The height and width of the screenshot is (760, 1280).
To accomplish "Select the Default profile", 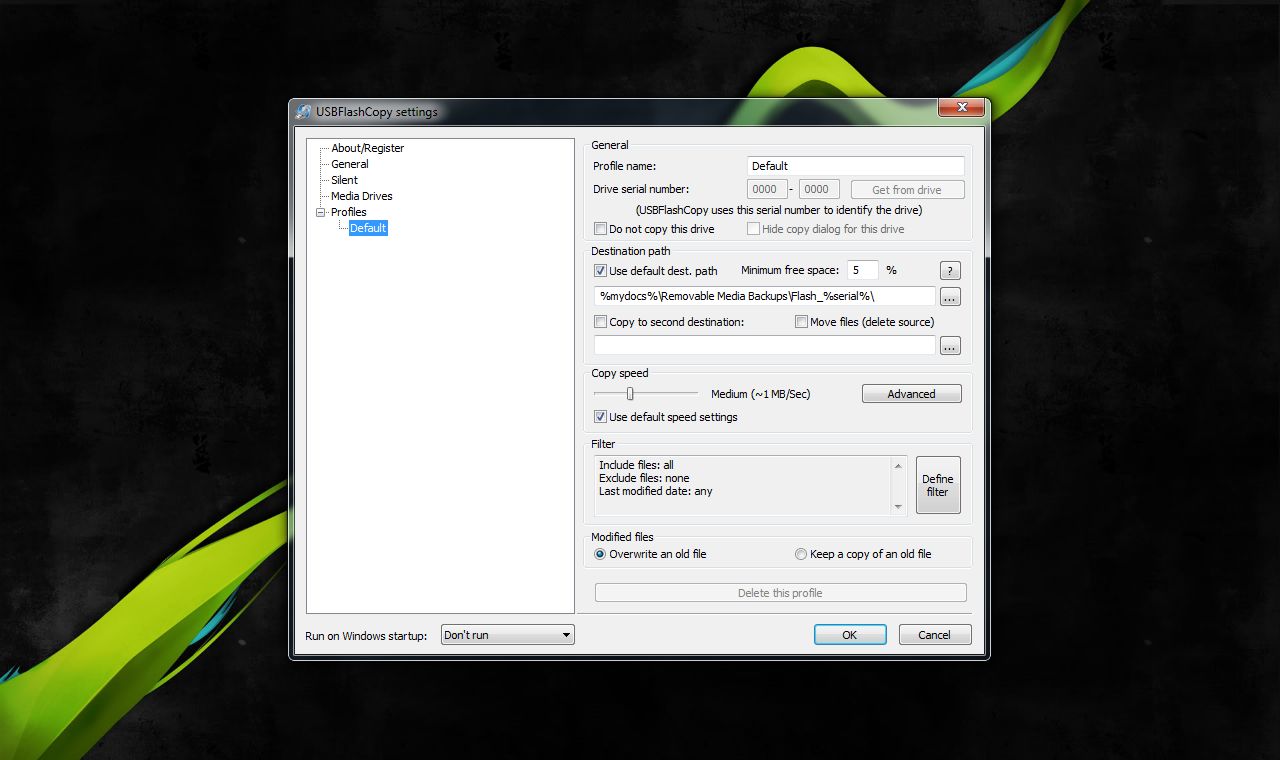I will 368,228.
